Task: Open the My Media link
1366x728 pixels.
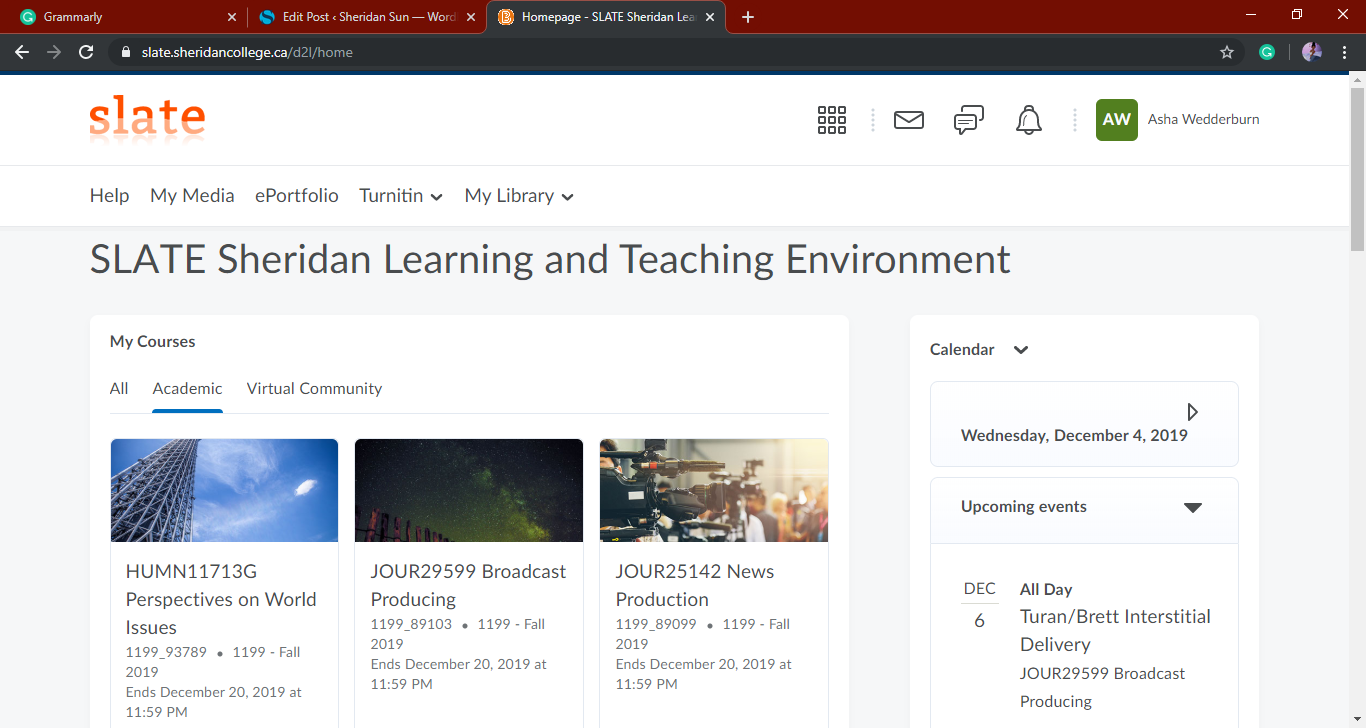Action: pyautogui.click(x=192, y=196)
